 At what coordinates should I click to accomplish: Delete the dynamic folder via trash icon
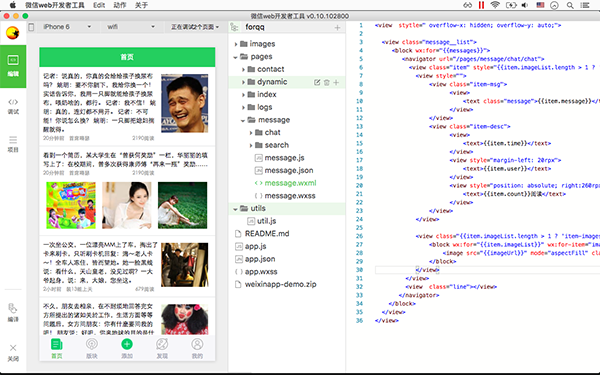click(x=326, y=82)
